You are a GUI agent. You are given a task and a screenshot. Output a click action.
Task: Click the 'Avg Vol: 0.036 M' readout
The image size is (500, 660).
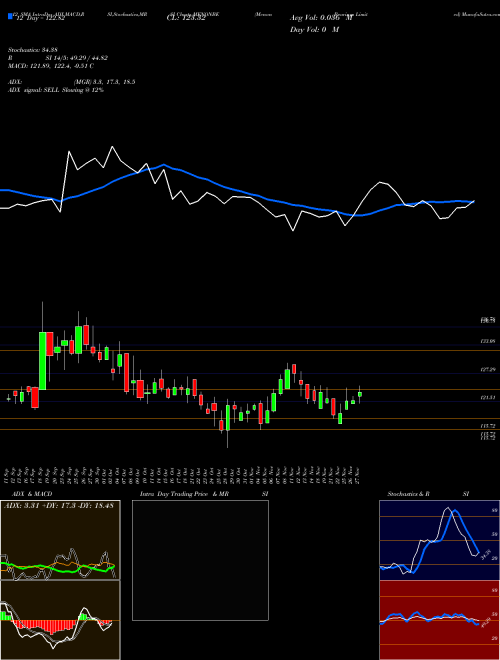321,19
